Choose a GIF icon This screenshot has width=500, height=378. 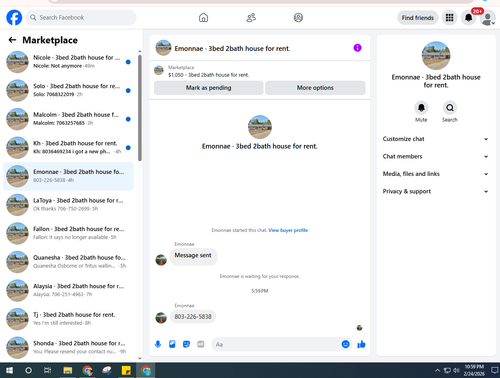coord(201,344)
